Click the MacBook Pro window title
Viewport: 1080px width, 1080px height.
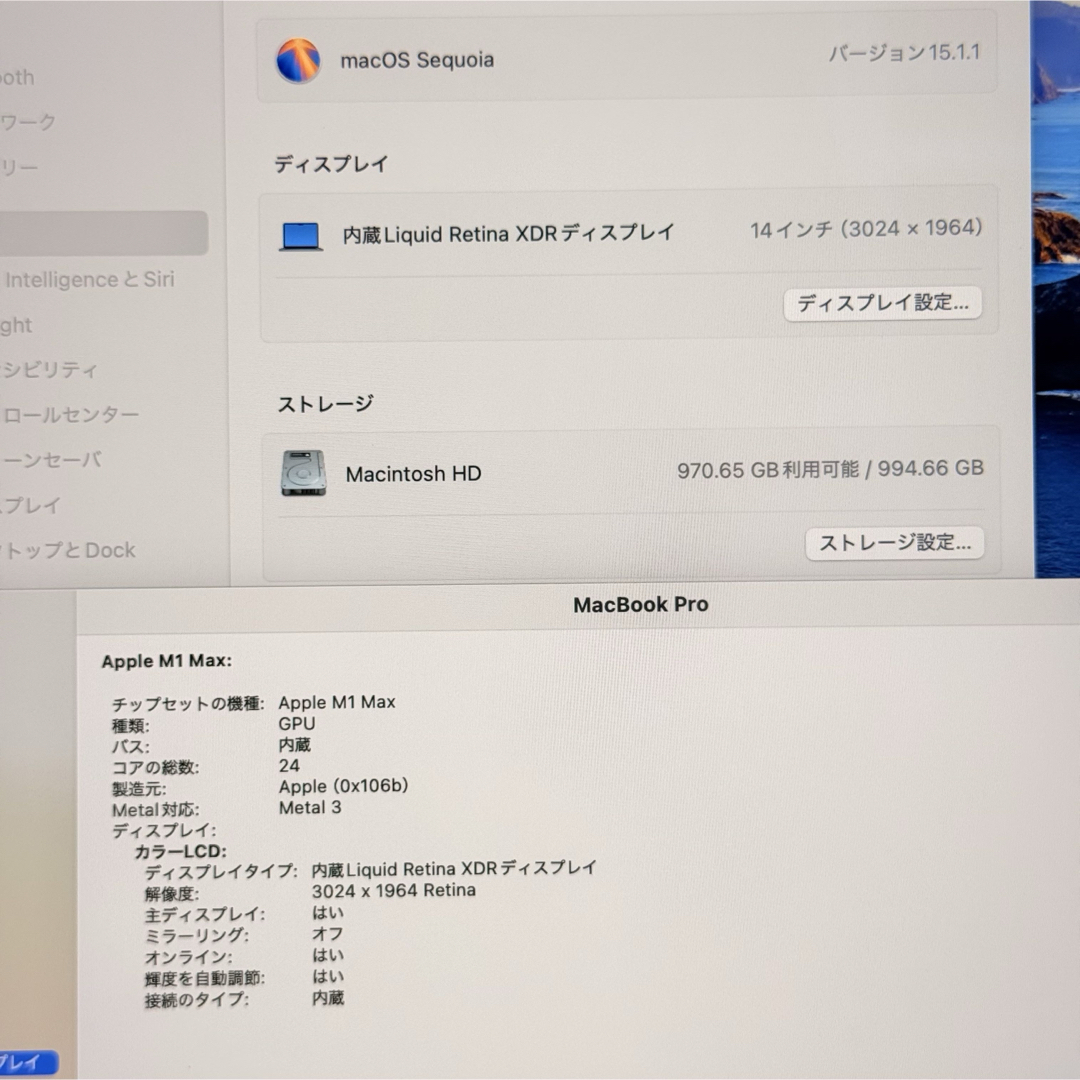tap(641, 605)
